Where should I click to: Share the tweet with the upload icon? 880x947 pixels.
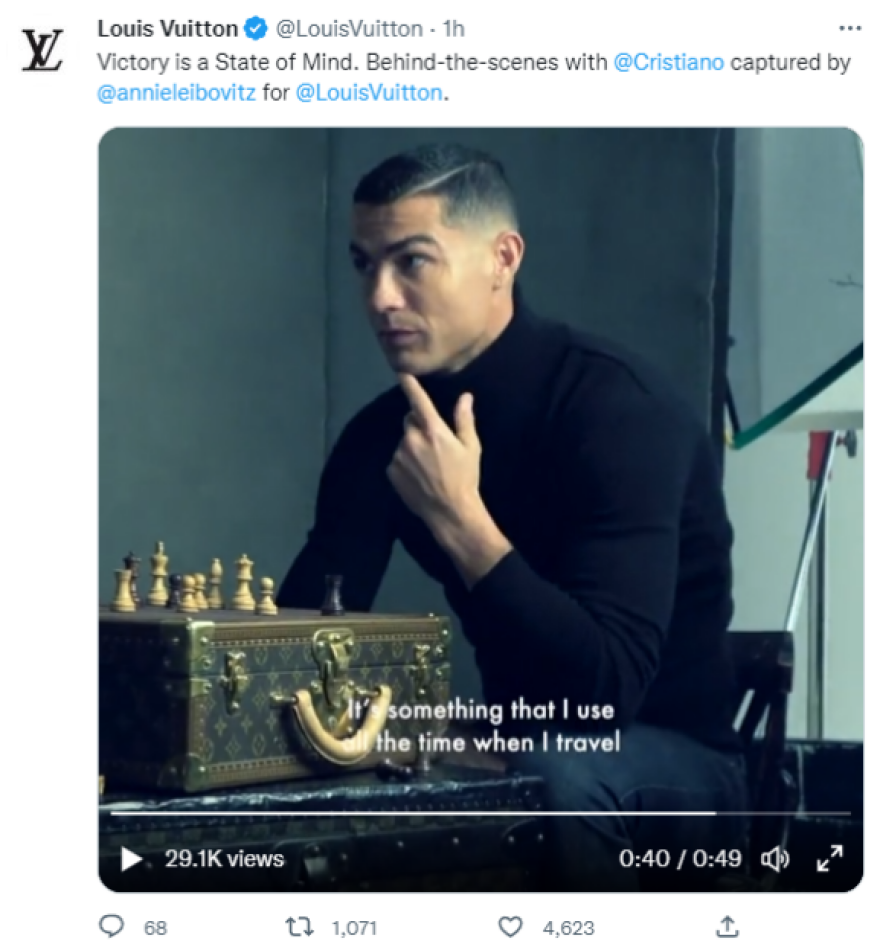(727, 926)
